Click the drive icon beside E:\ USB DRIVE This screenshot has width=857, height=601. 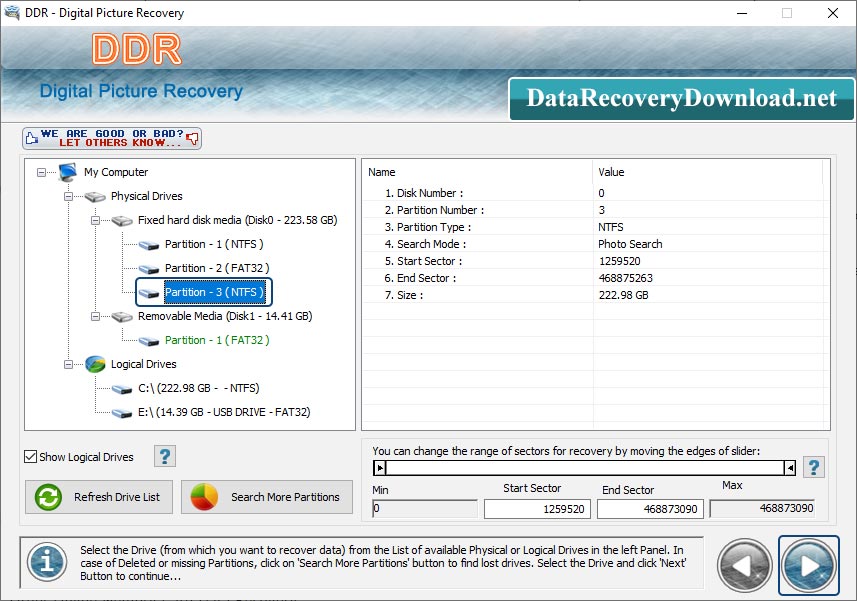pos(122,413)
